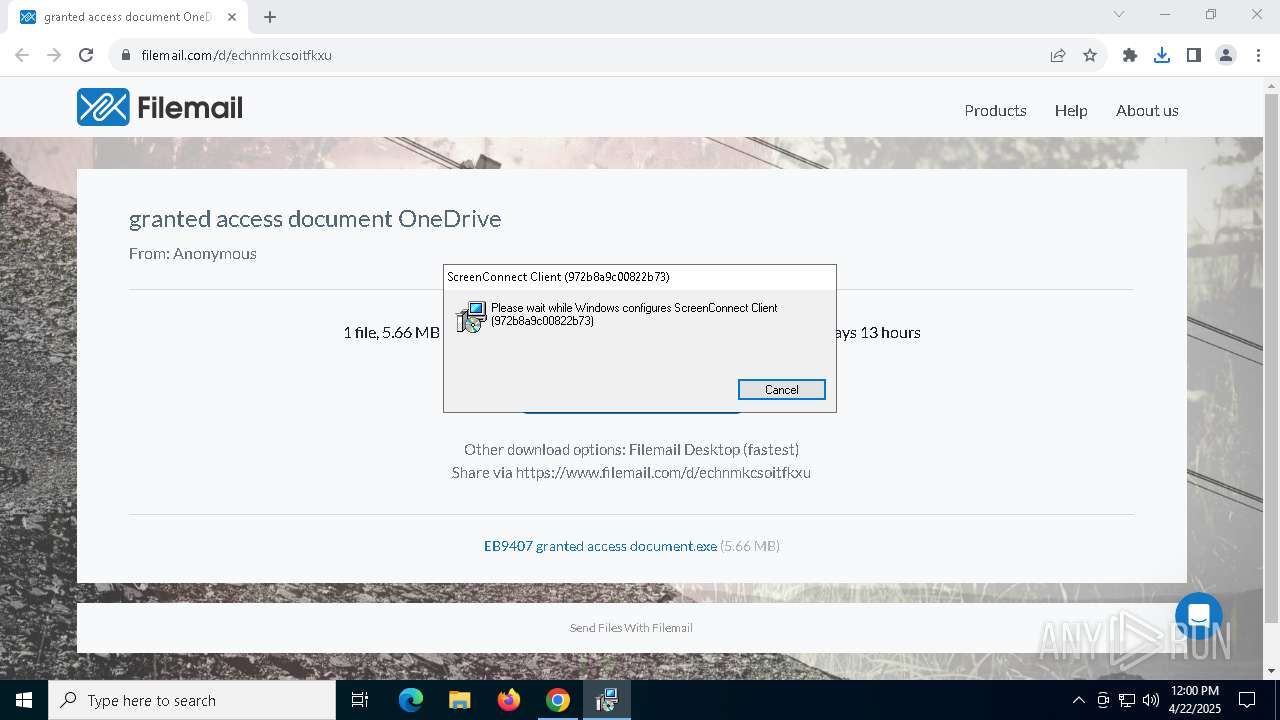The height and width of the screenshot is (720, 1280).
Task: Click the installer taskbar icon
Action: click(x=607, y=700)
